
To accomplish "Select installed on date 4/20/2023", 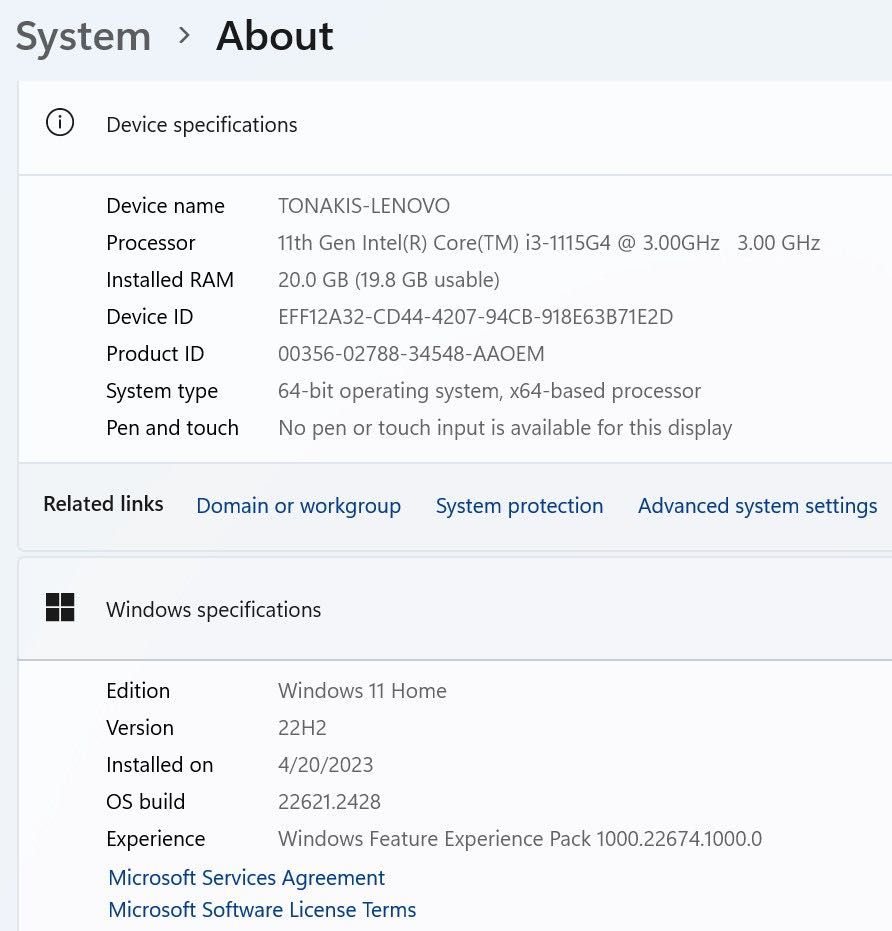I will pos(325,765).
